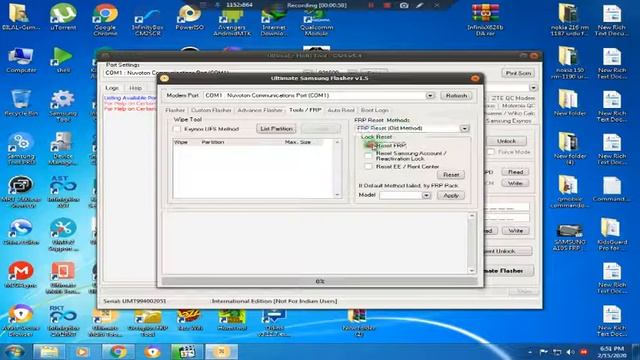Click screenshot camera icon in recording bar
640x360 pixels.
pyautogui.click(x=404, y=5)
